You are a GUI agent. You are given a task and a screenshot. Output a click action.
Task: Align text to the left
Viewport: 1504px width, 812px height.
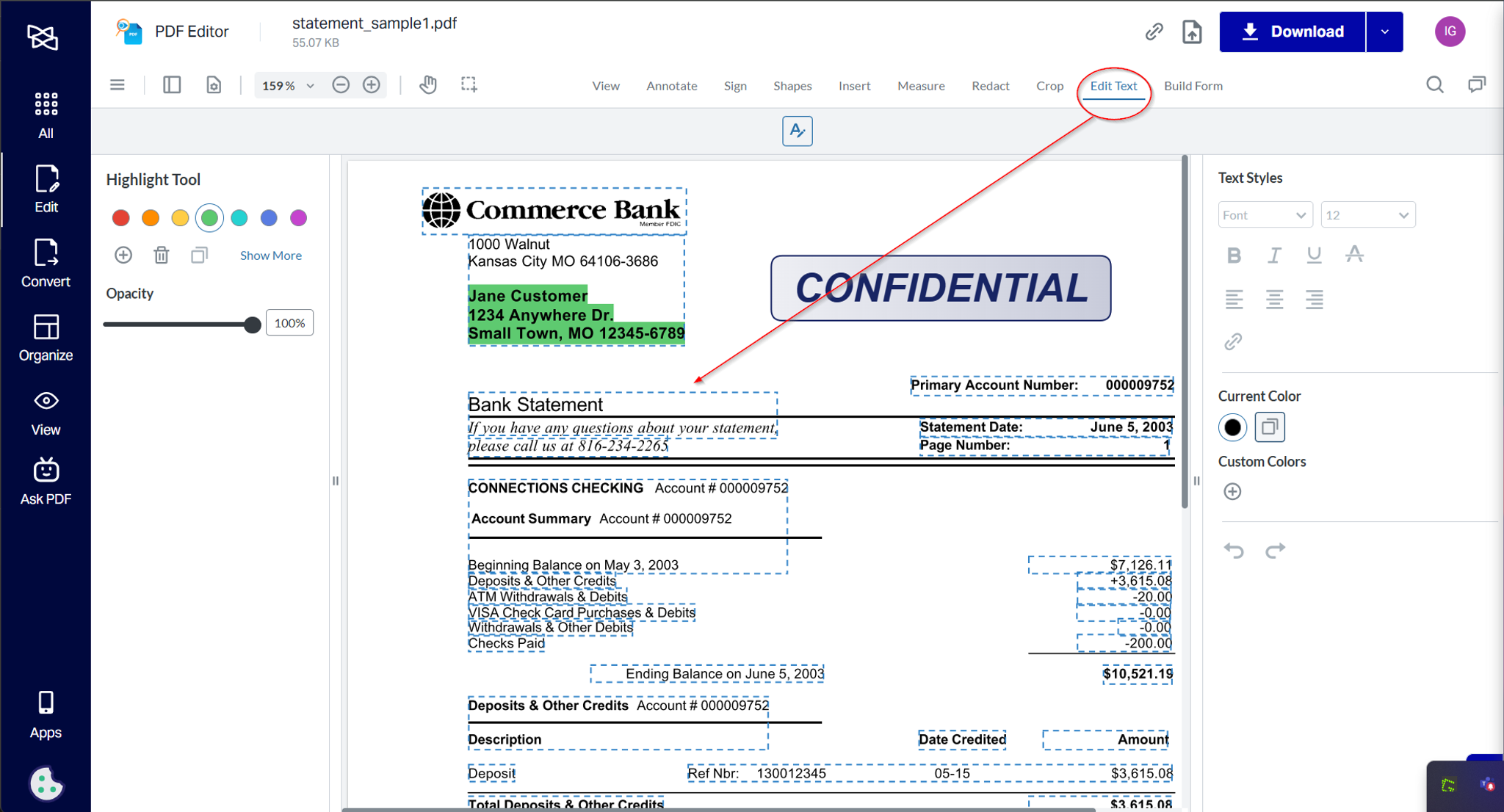(1234, 299)
